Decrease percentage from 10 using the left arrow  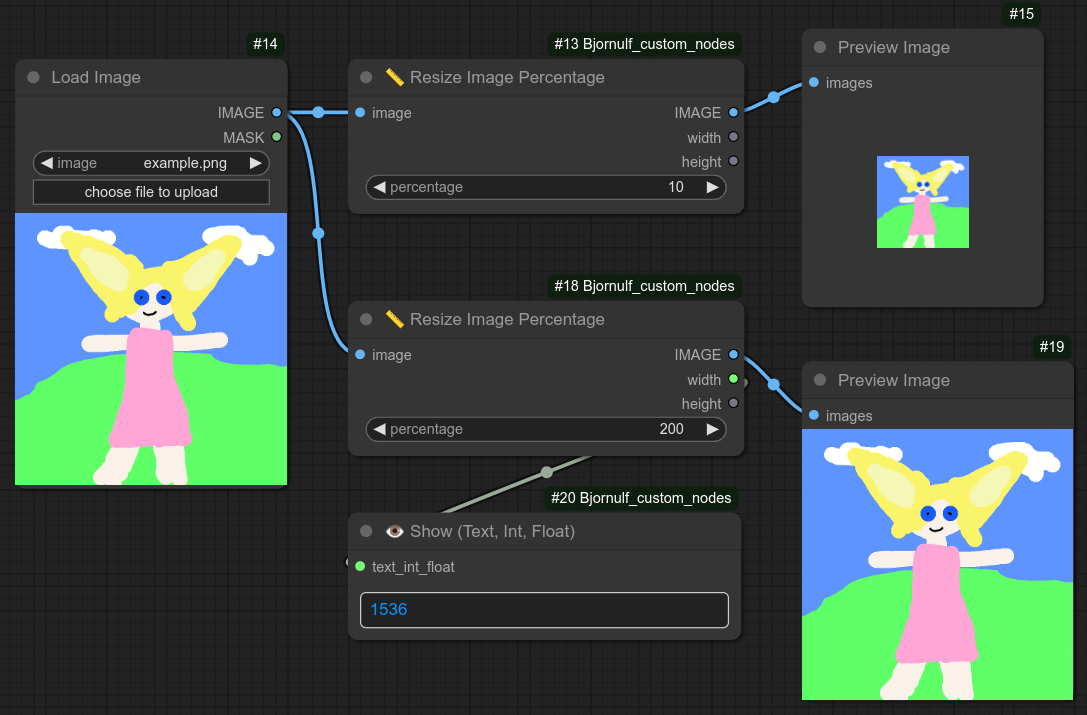pyautogui.click(x=379, y=187)
